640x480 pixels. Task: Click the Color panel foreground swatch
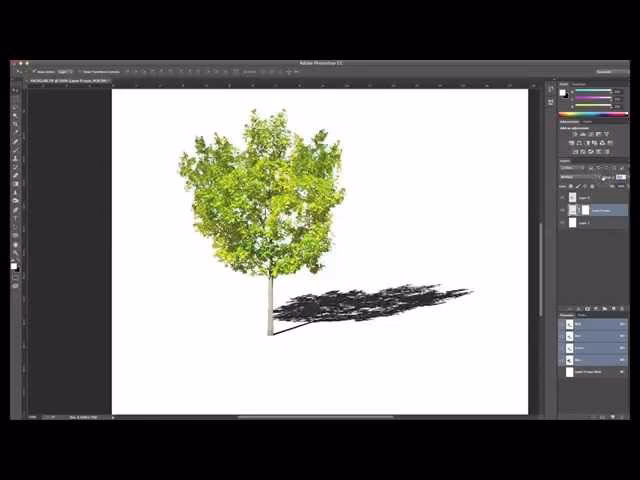tap(562, 93)
